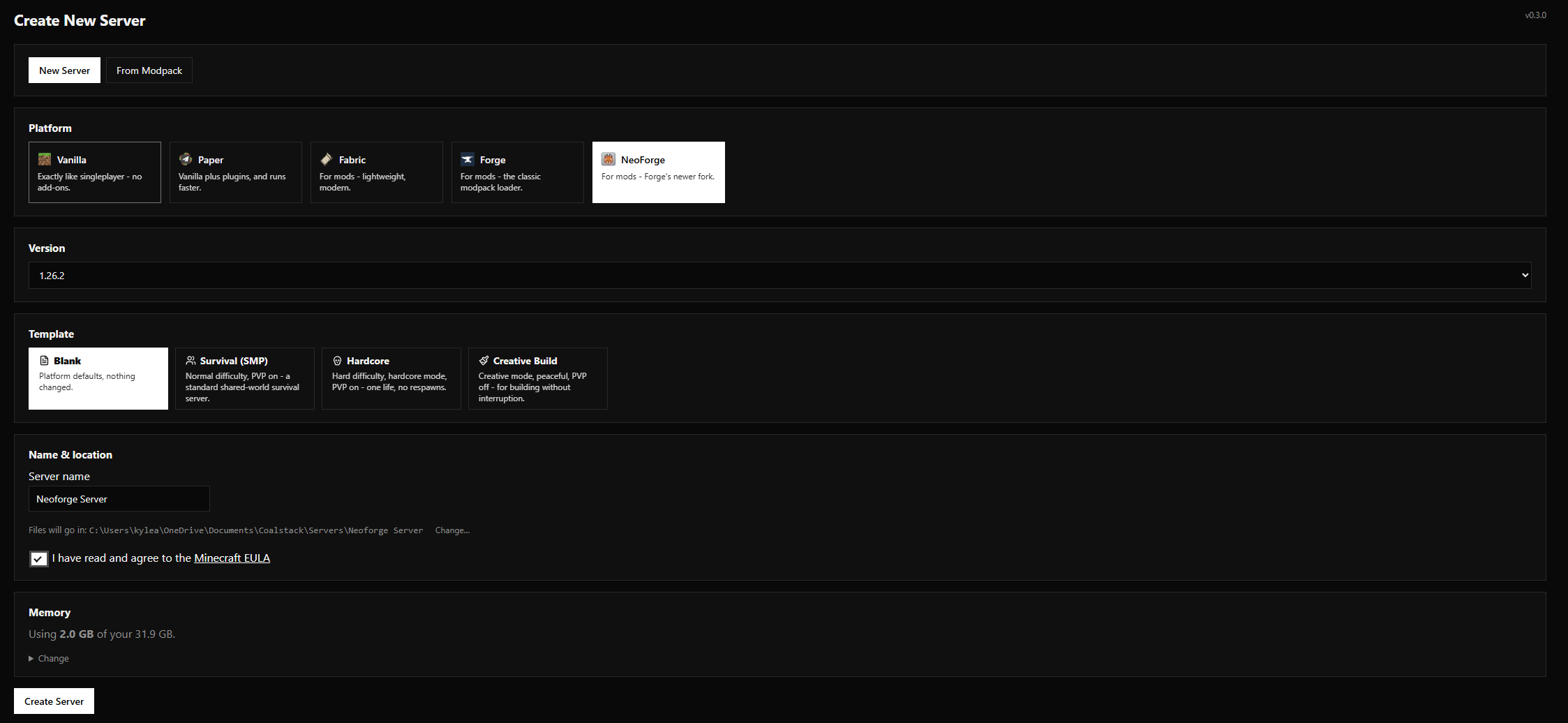Select the Hardcore template
The image size is (1568, 723).
point(391,378)
